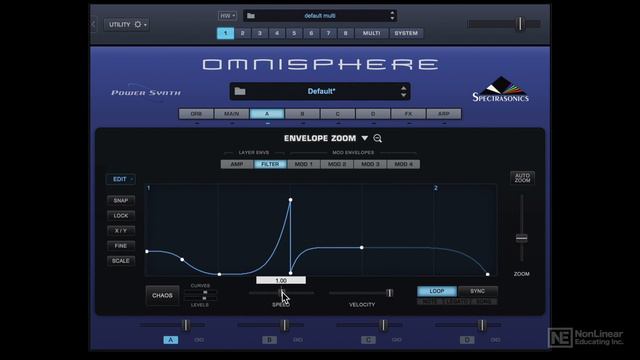Click the link icon beside layer B
The width and height of the screenshot is (640, 360).
click(298, 340)
